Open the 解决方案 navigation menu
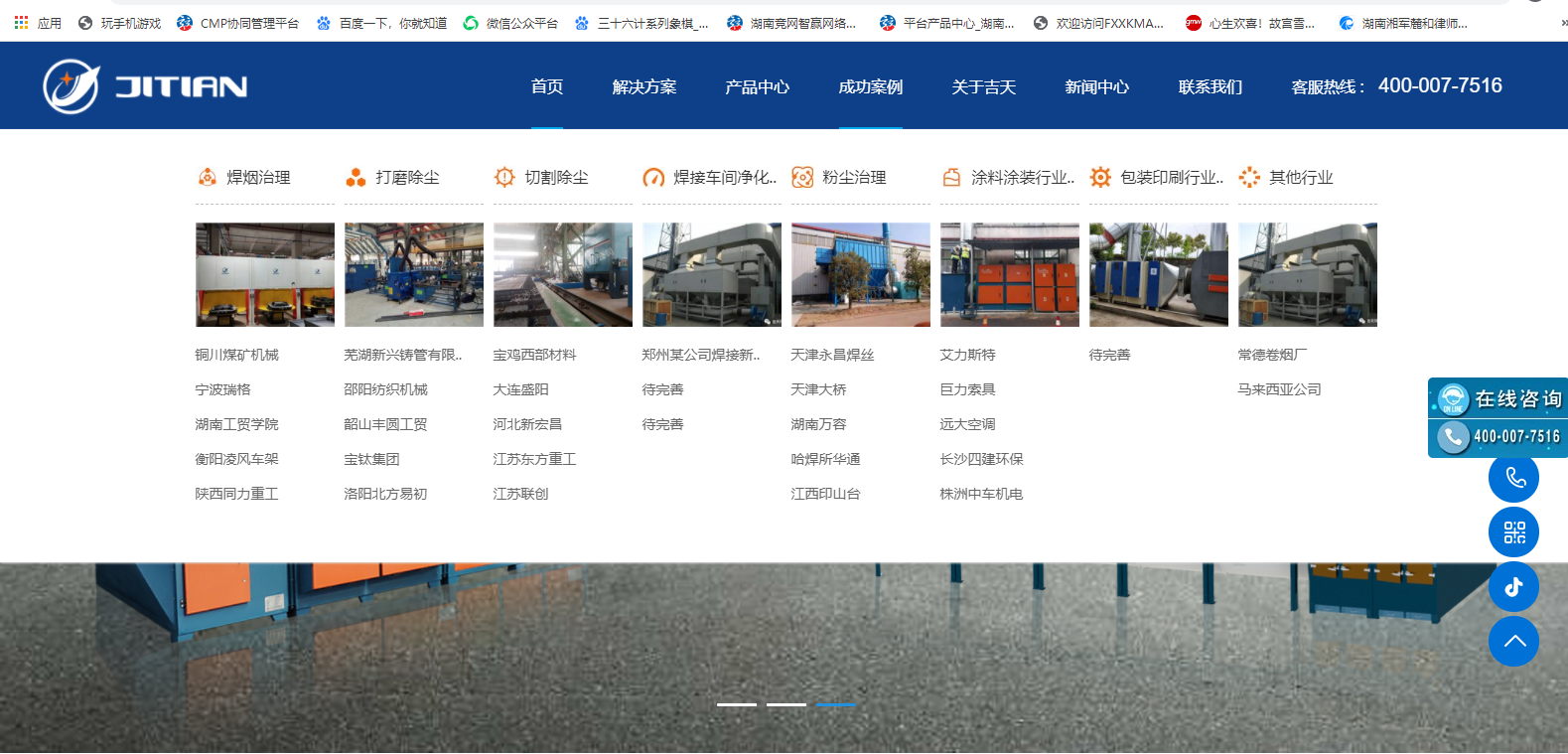Viewport: 1568px width, 754px height. coord(643,87)
